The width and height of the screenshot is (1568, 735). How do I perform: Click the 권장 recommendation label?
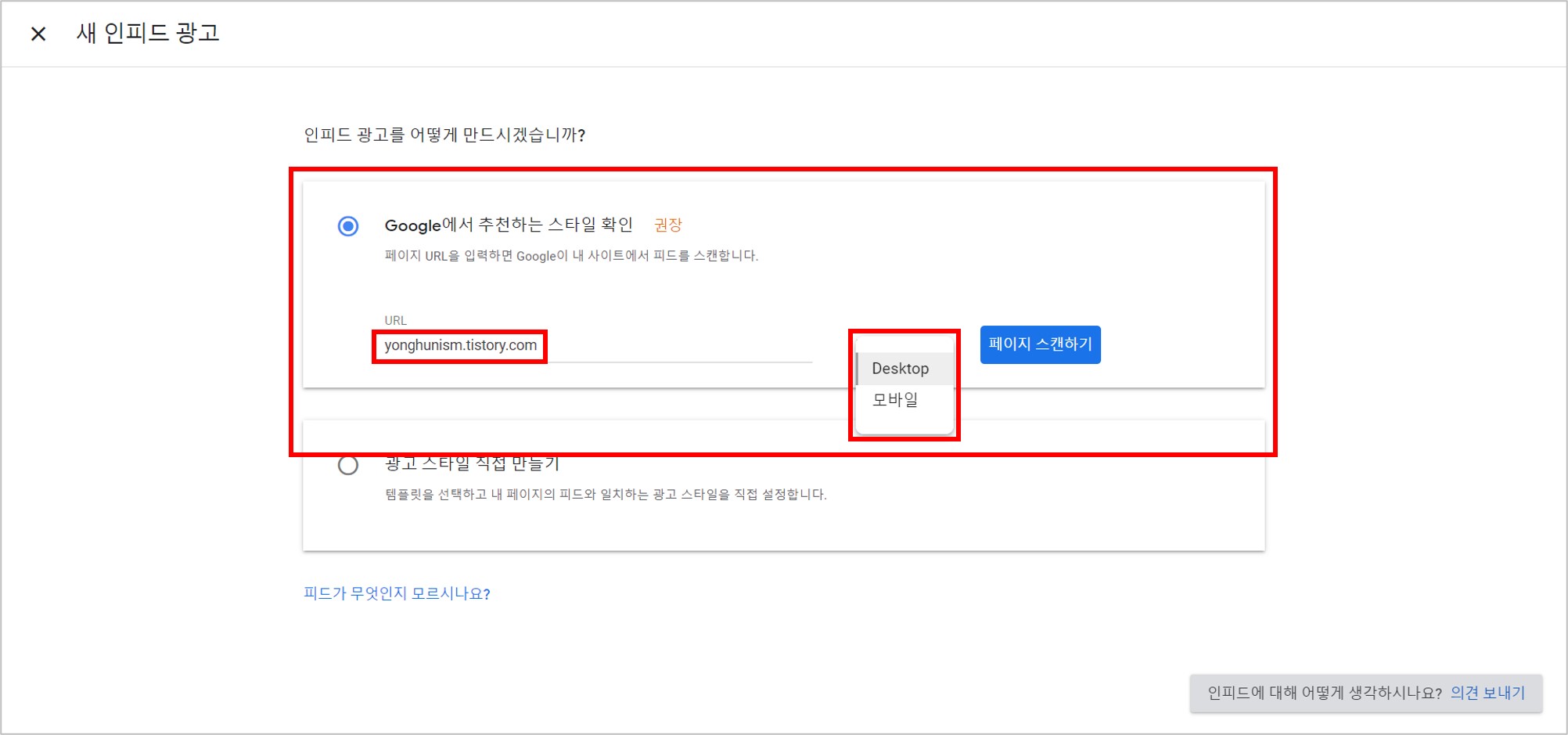[667, 225]
